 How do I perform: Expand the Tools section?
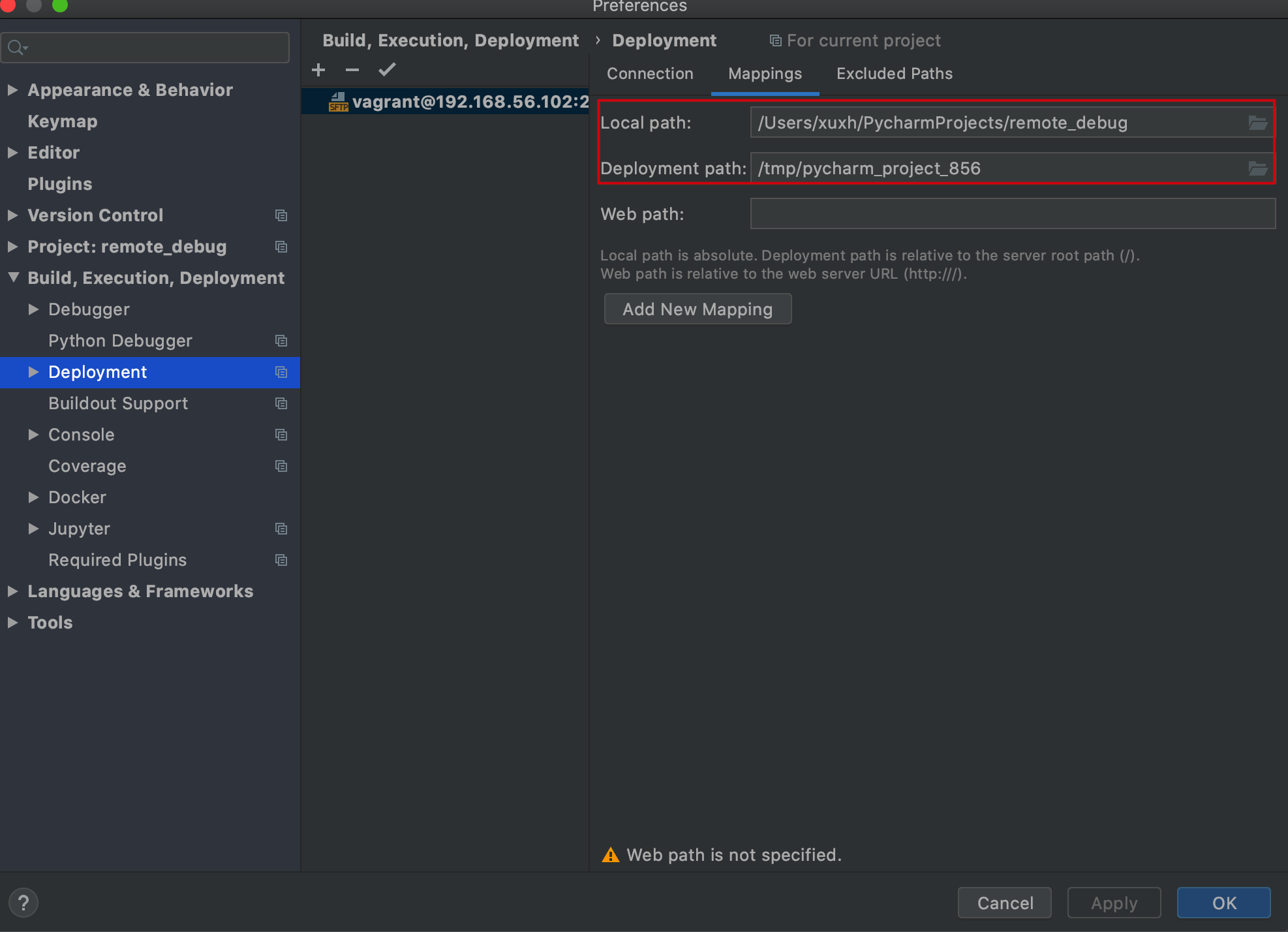[x=12, y=623]
